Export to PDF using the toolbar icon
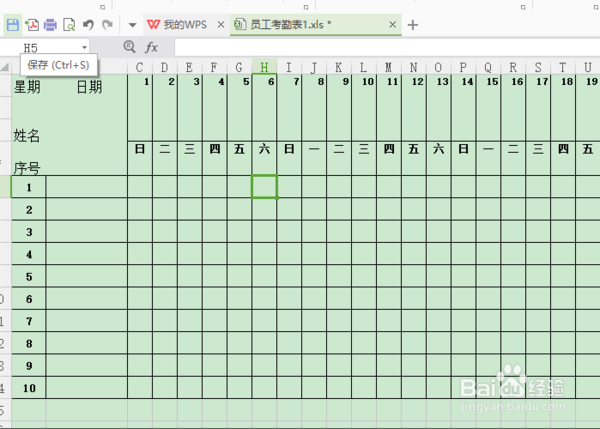The width and height of the screenshot is (600, 429). [x=32, y=25]
